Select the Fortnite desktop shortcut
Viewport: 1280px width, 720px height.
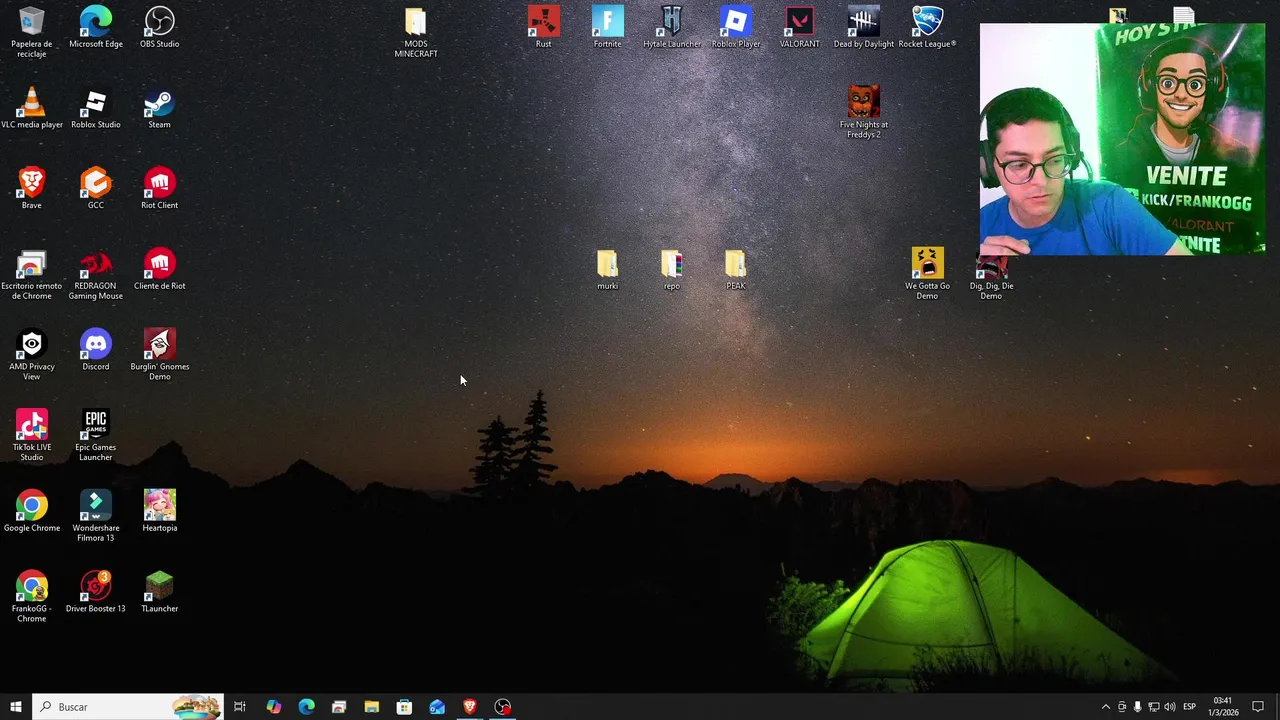608,27
